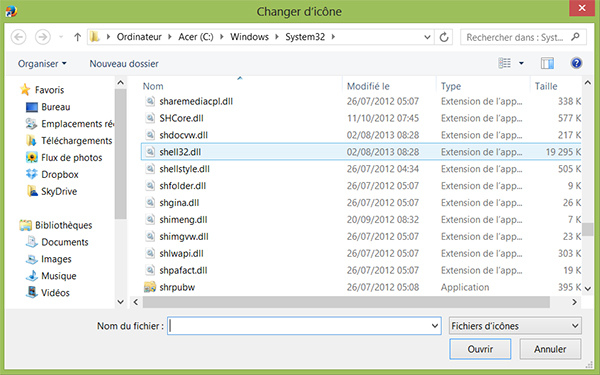
Task: Open recent locations dropdown arrow
Action: tap(61, 37)
